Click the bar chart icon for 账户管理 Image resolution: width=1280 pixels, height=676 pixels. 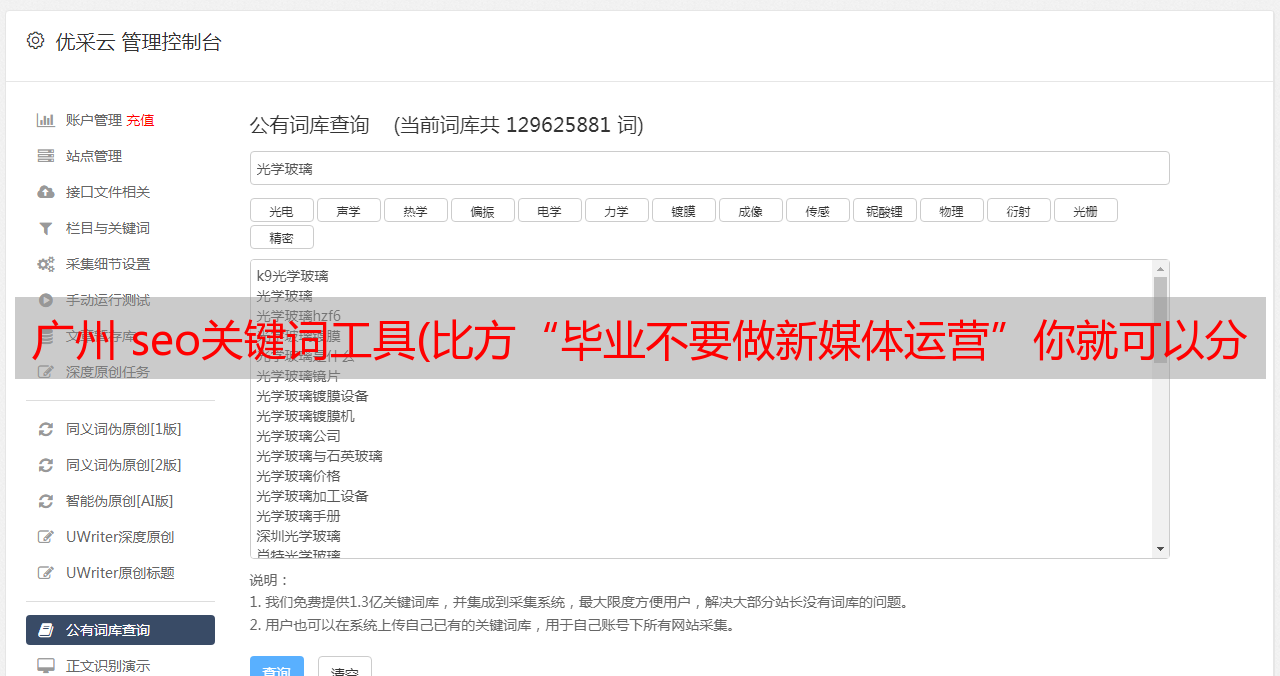click(x=45, y=120)
